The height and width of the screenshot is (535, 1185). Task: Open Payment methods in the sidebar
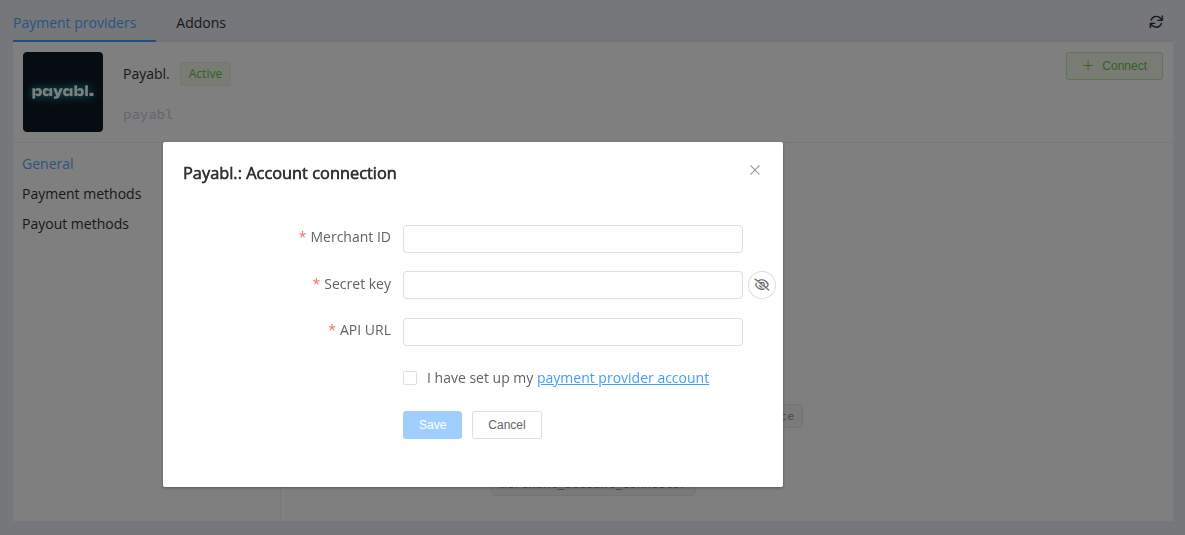[82, 194]
